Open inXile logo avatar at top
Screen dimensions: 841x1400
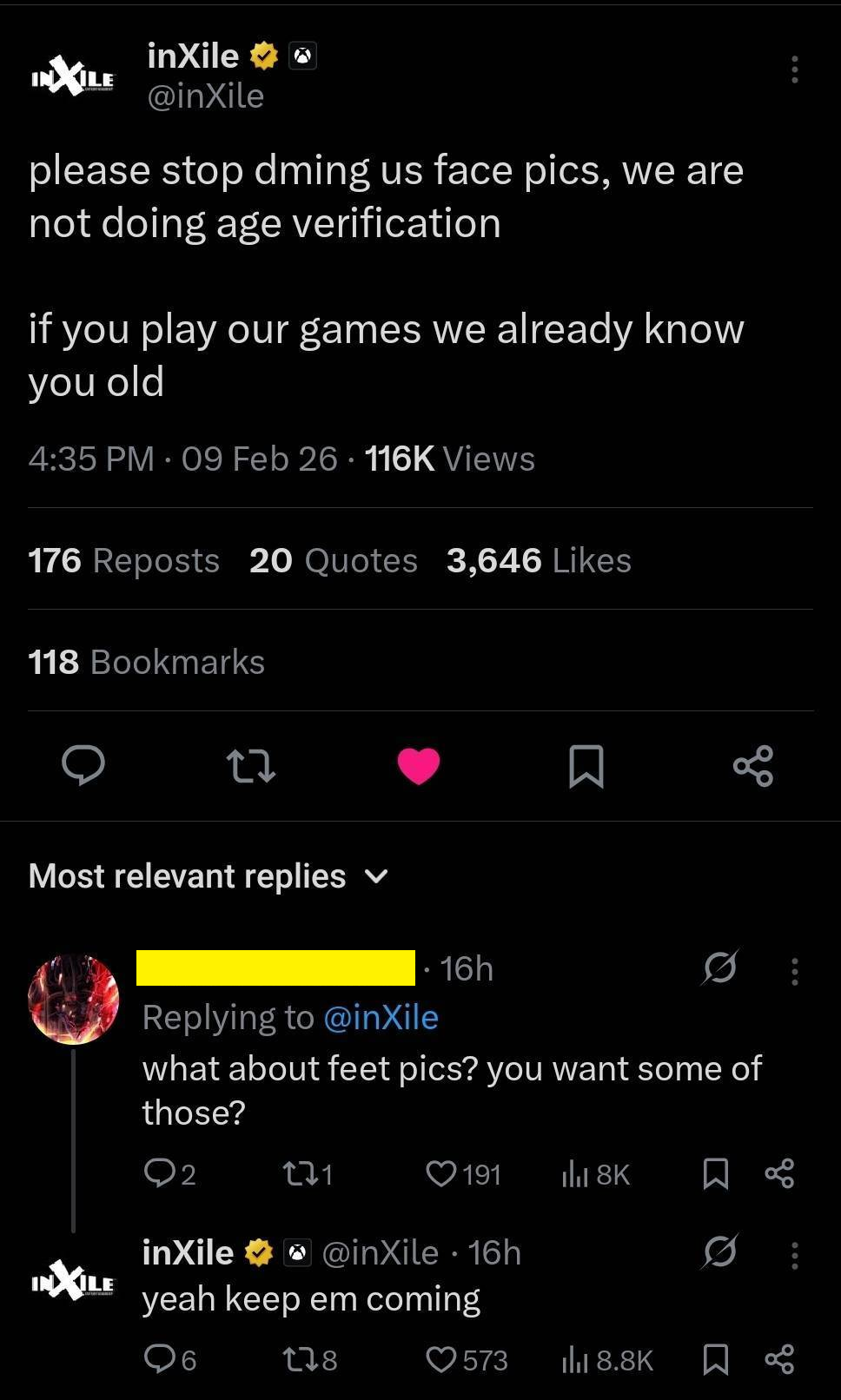coord(73,76)
